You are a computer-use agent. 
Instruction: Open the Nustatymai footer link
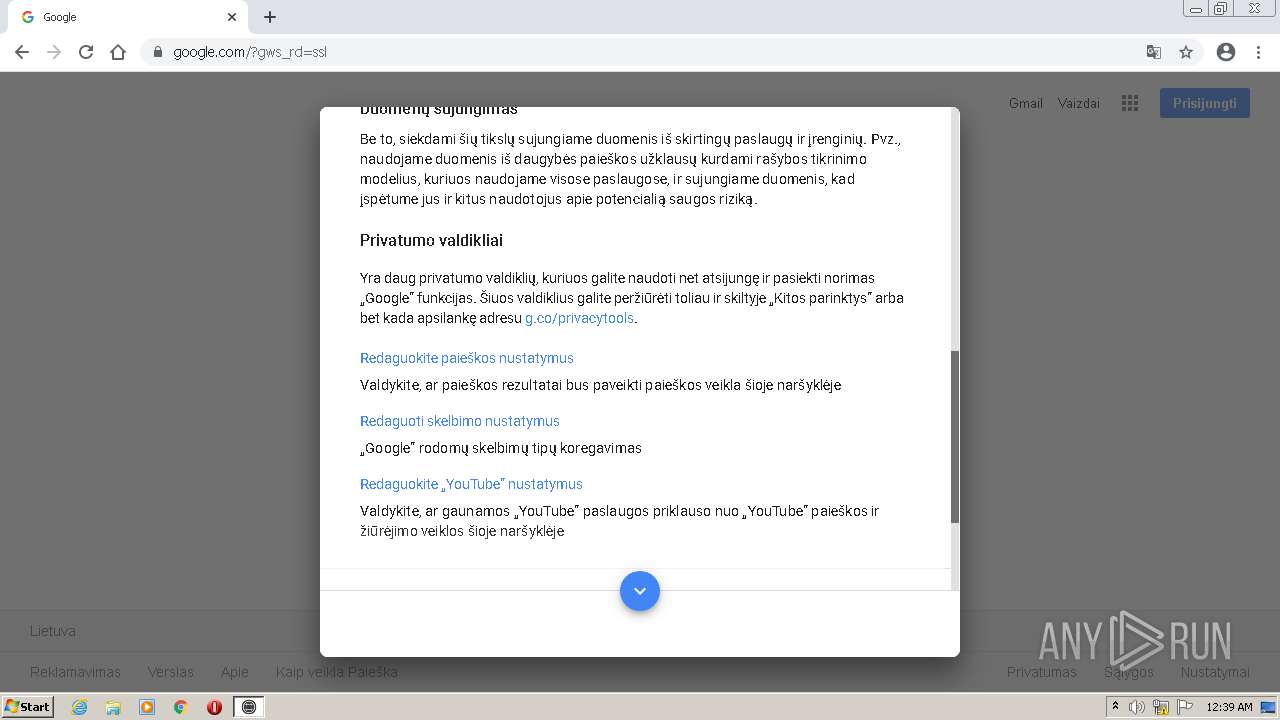point(1215,672)
